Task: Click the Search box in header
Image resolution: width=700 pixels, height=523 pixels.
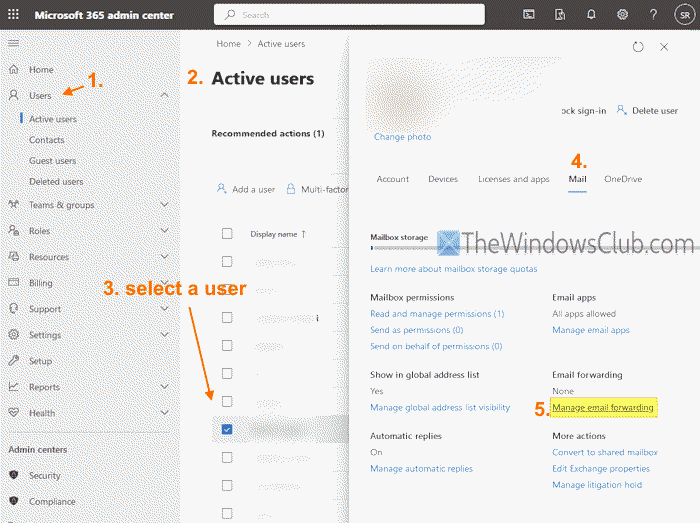Action: [x=349, y=15]
